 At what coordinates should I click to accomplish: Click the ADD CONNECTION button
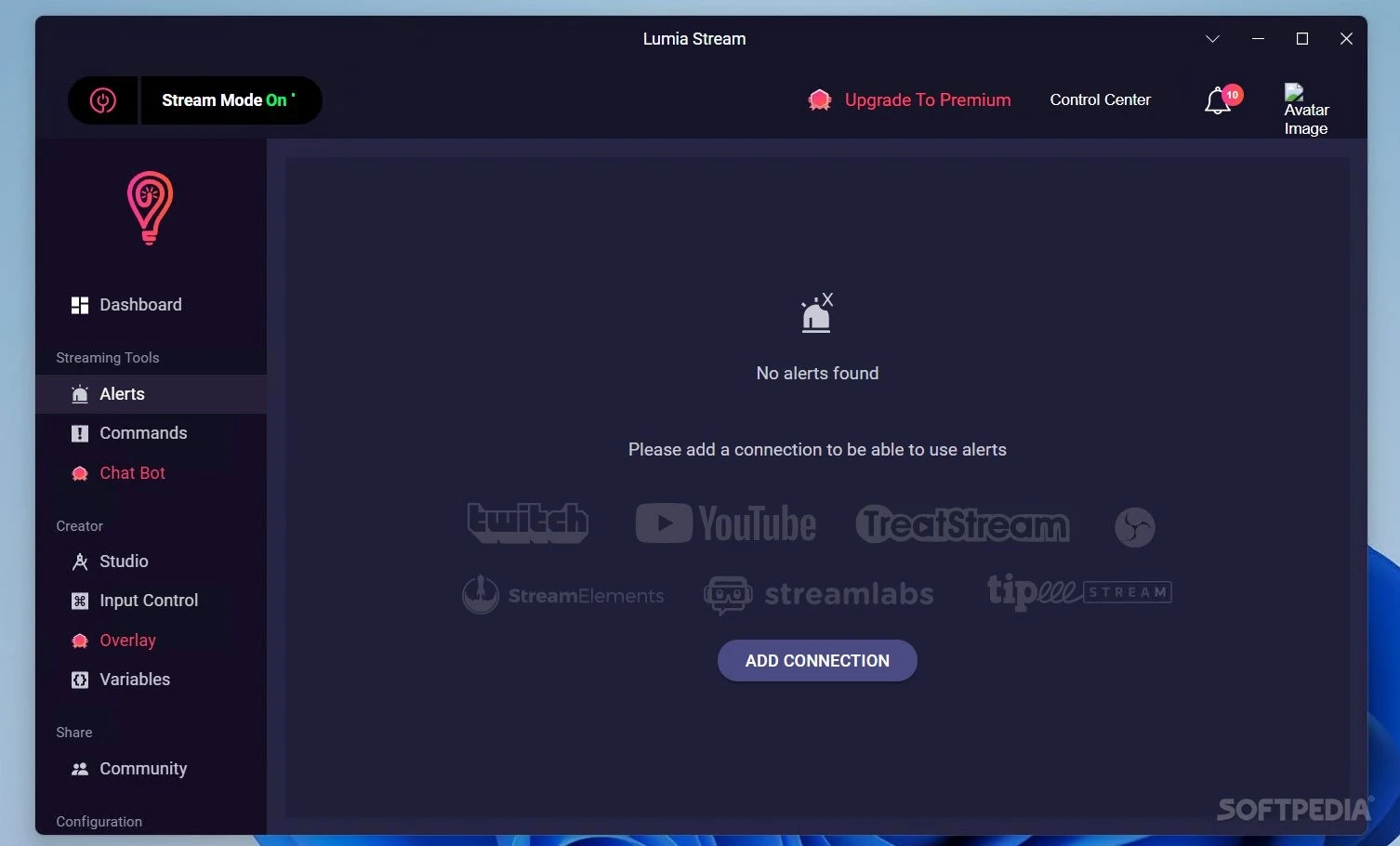pos(817,660)
